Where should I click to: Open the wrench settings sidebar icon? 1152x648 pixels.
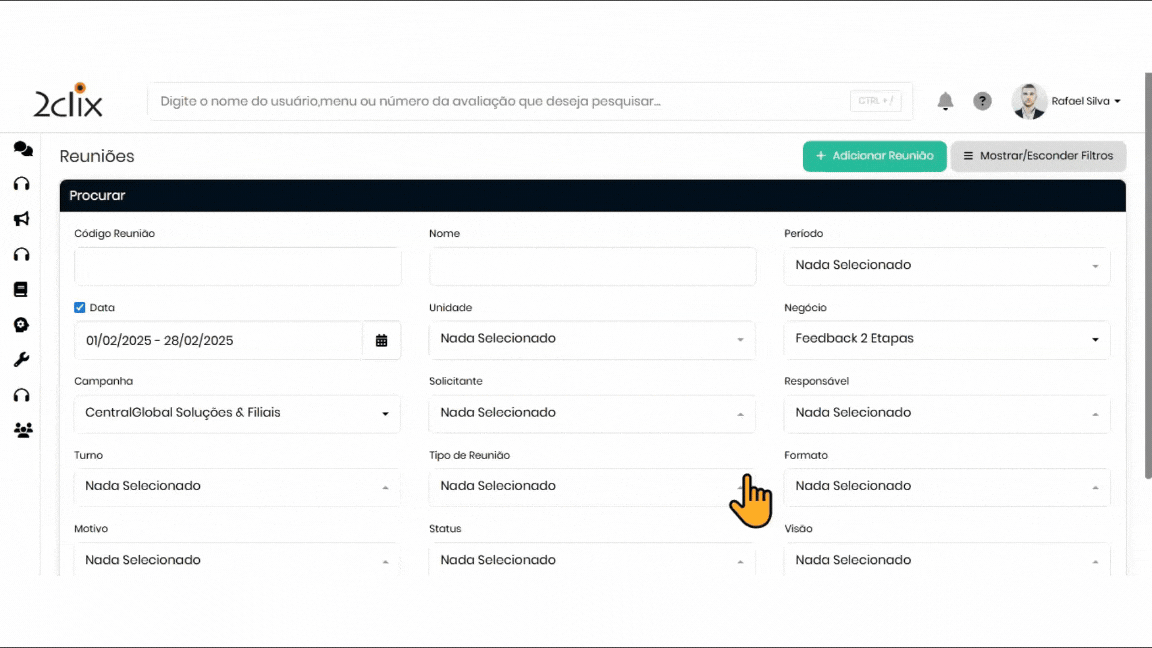(x=21, y=360)
